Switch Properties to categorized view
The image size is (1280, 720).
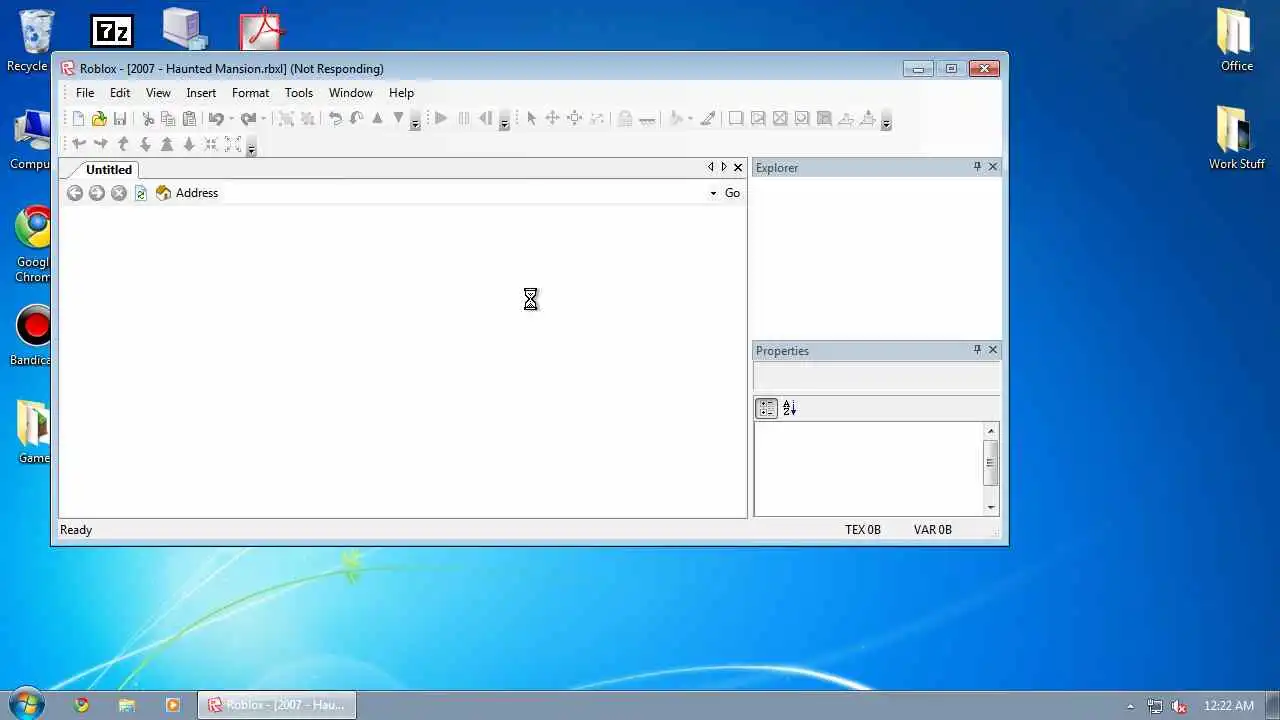(x=766, y=408)
